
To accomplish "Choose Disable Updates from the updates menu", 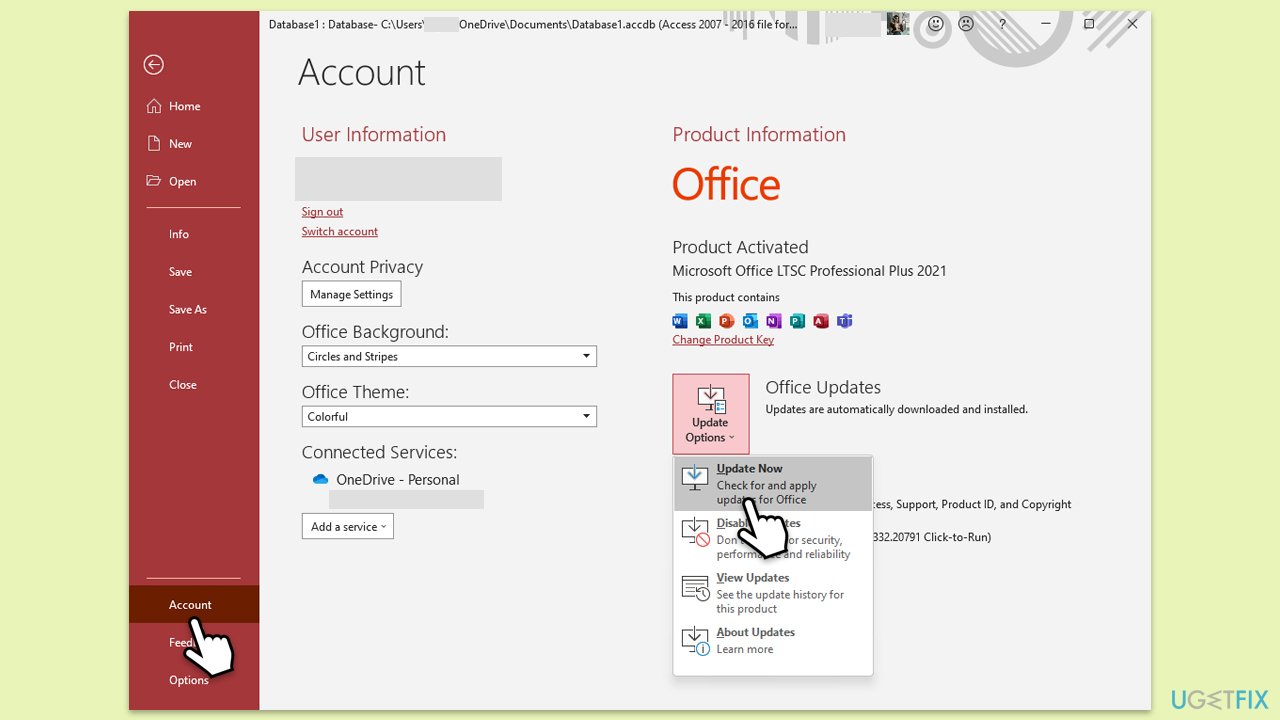I will pyautogui.click(x=773, y=539).
